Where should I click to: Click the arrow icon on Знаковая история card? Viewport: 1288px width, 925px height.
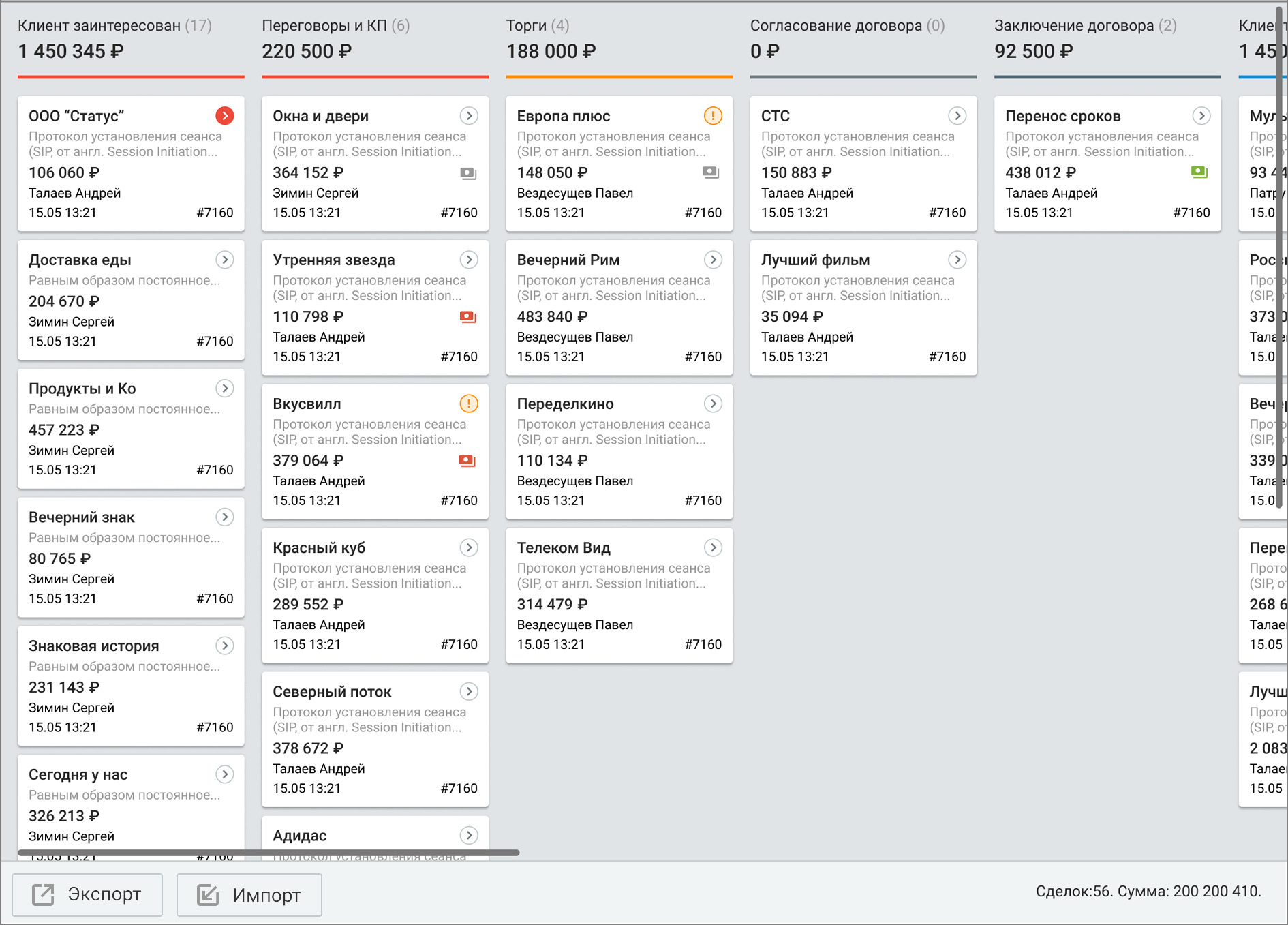tap(225, 646)
